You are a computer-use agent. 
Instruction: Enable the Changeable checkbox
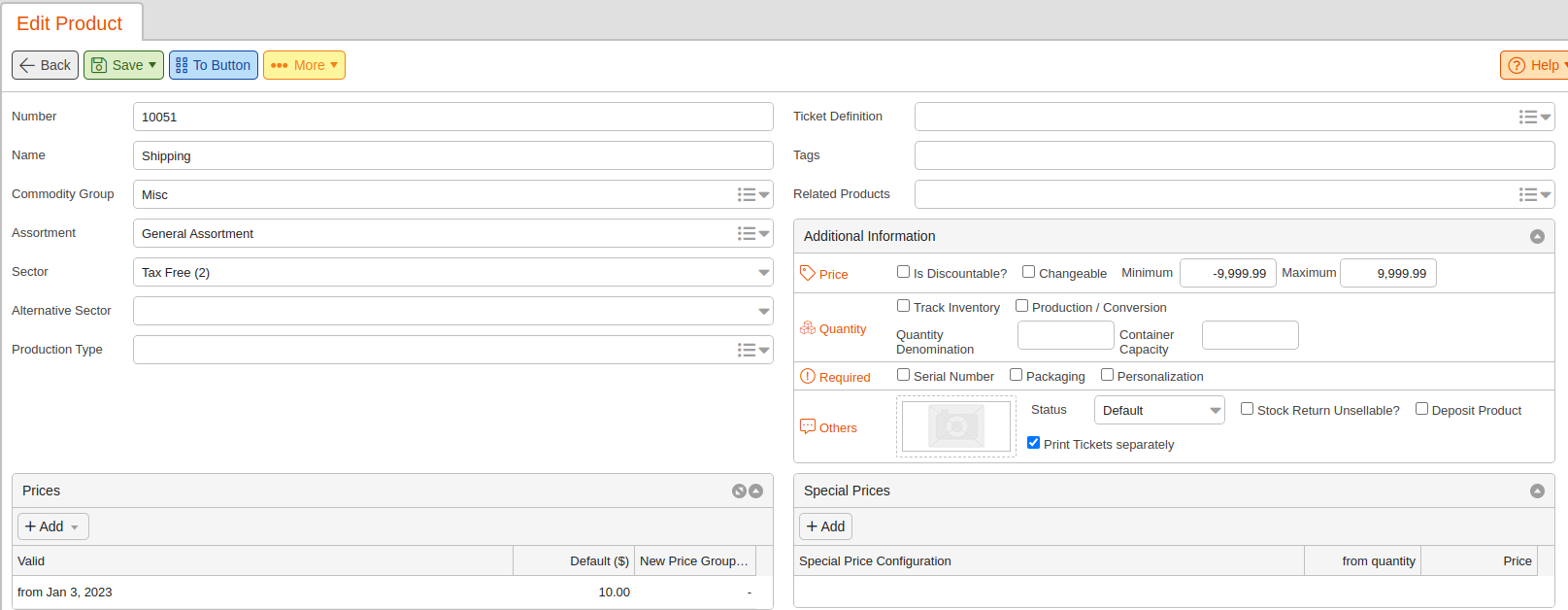(x=1028, y=272)
